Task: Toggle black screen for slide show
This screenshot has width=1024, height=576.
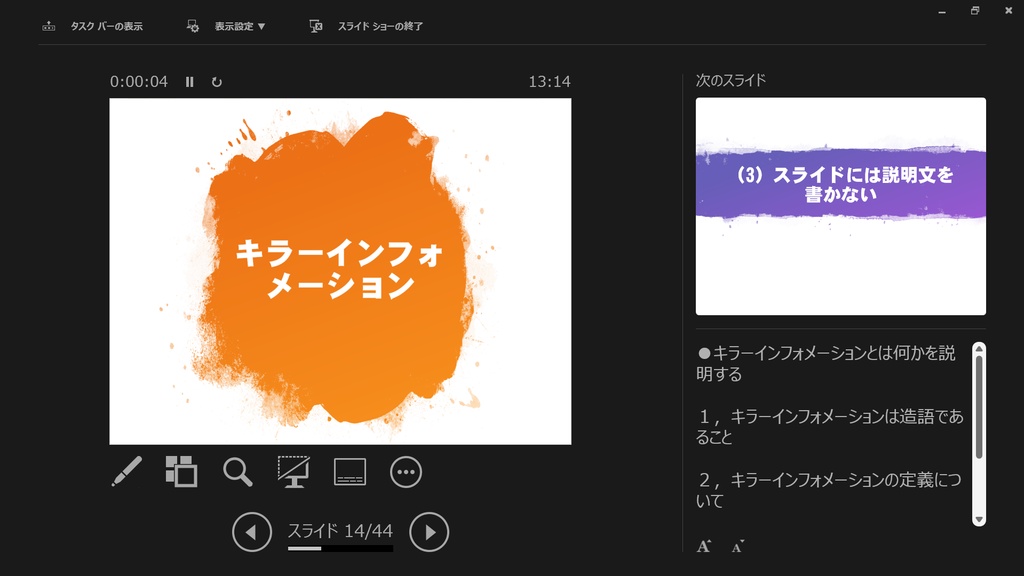Action: [293, 472]
